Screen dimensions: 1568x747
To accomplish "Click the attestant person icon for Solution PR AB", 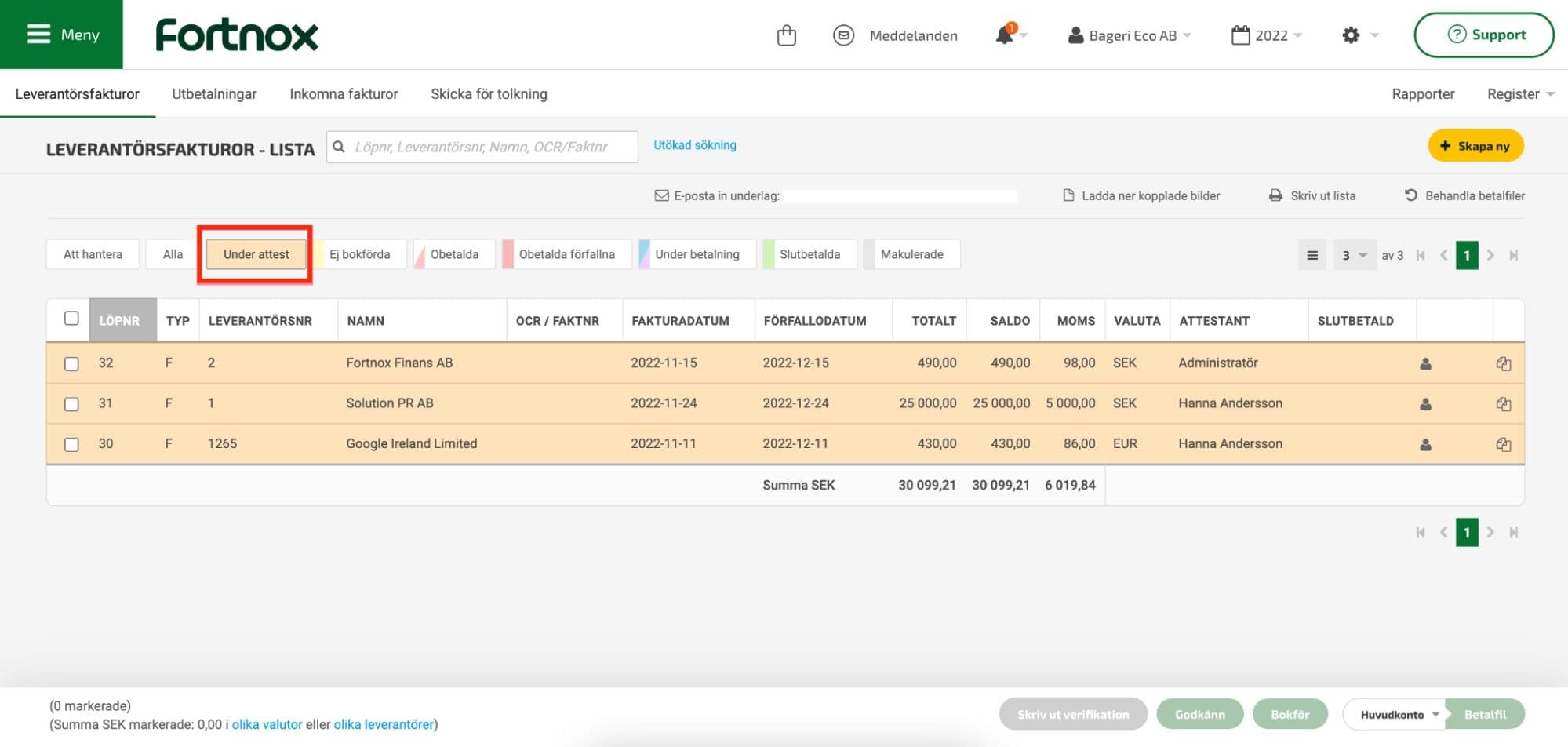I will 1425,404.
